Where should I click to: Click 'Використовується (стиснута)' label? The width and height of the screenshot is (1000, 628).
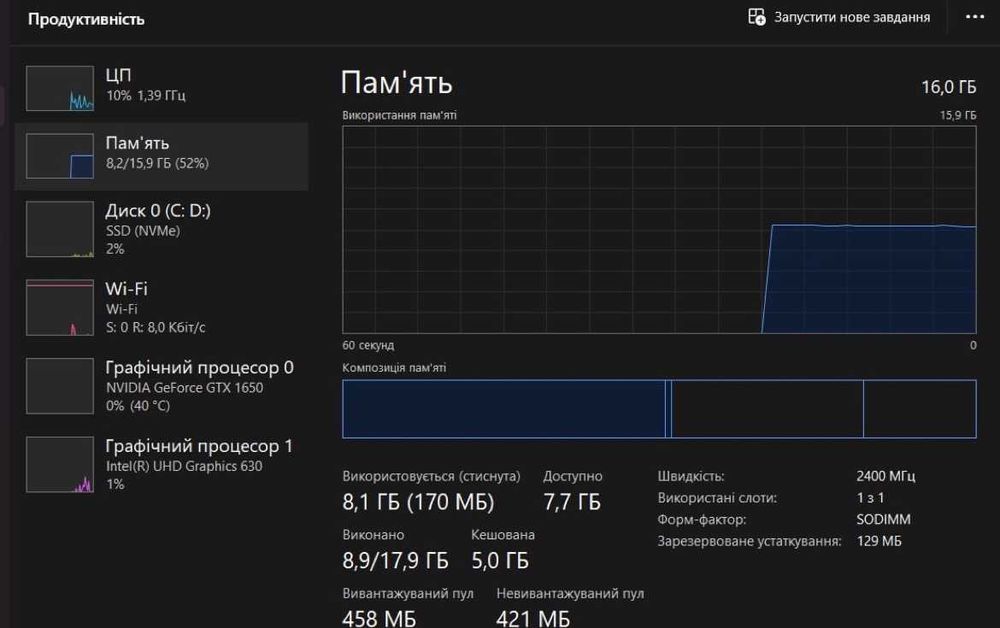click(431, 476)
